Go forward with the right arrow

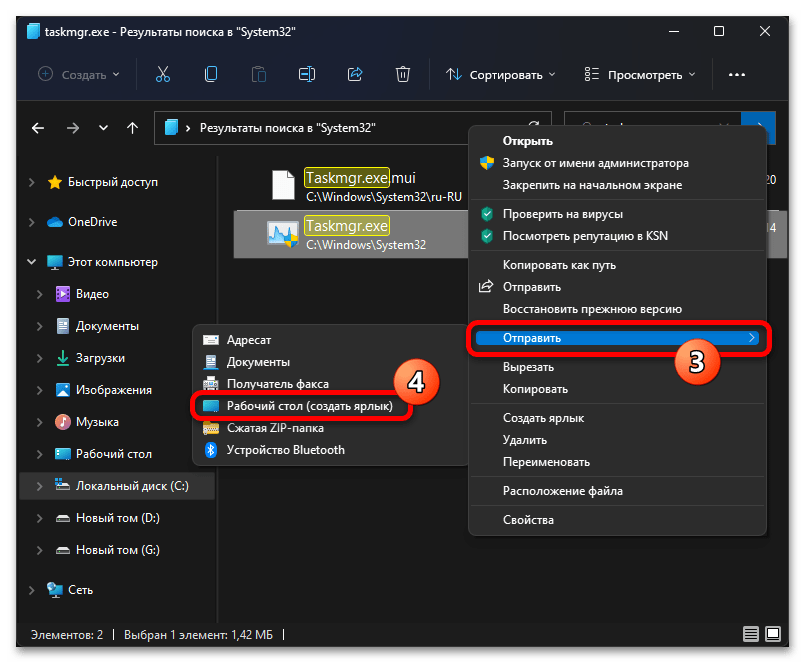coord(73,128)
